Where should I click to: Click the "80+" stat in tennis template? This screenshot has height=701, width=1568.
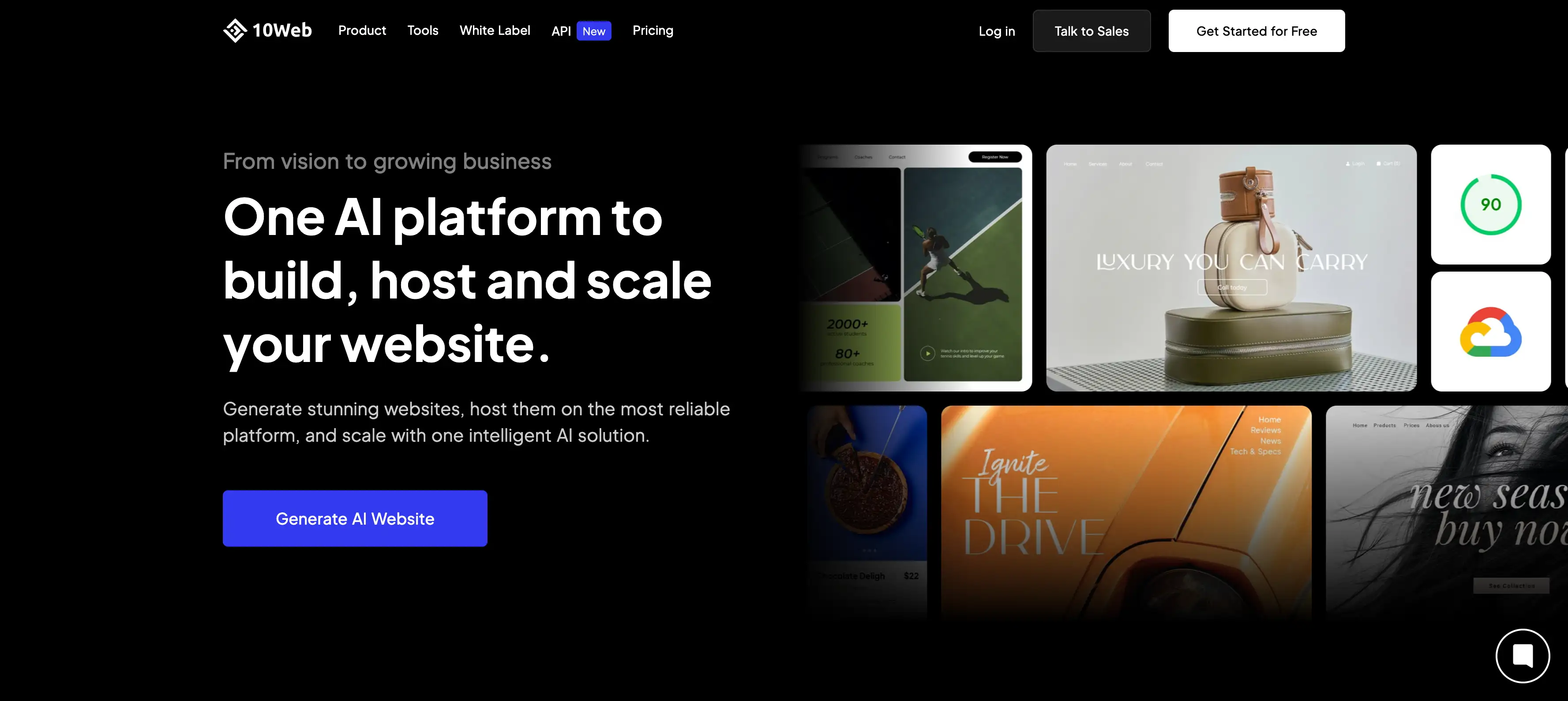pos(847,354)
